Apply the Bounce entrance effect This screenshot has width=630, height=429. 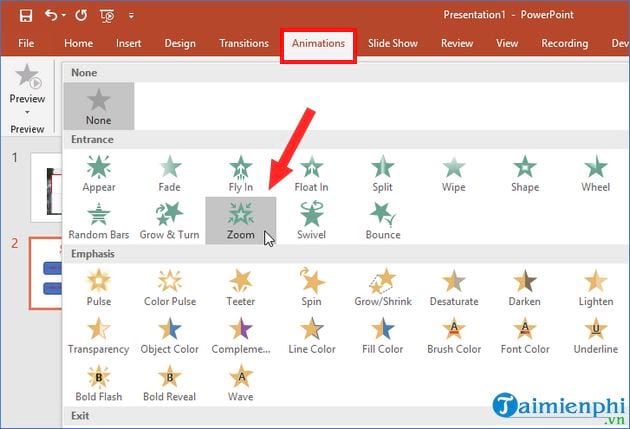pyautogui.click(x=382, y=221)
